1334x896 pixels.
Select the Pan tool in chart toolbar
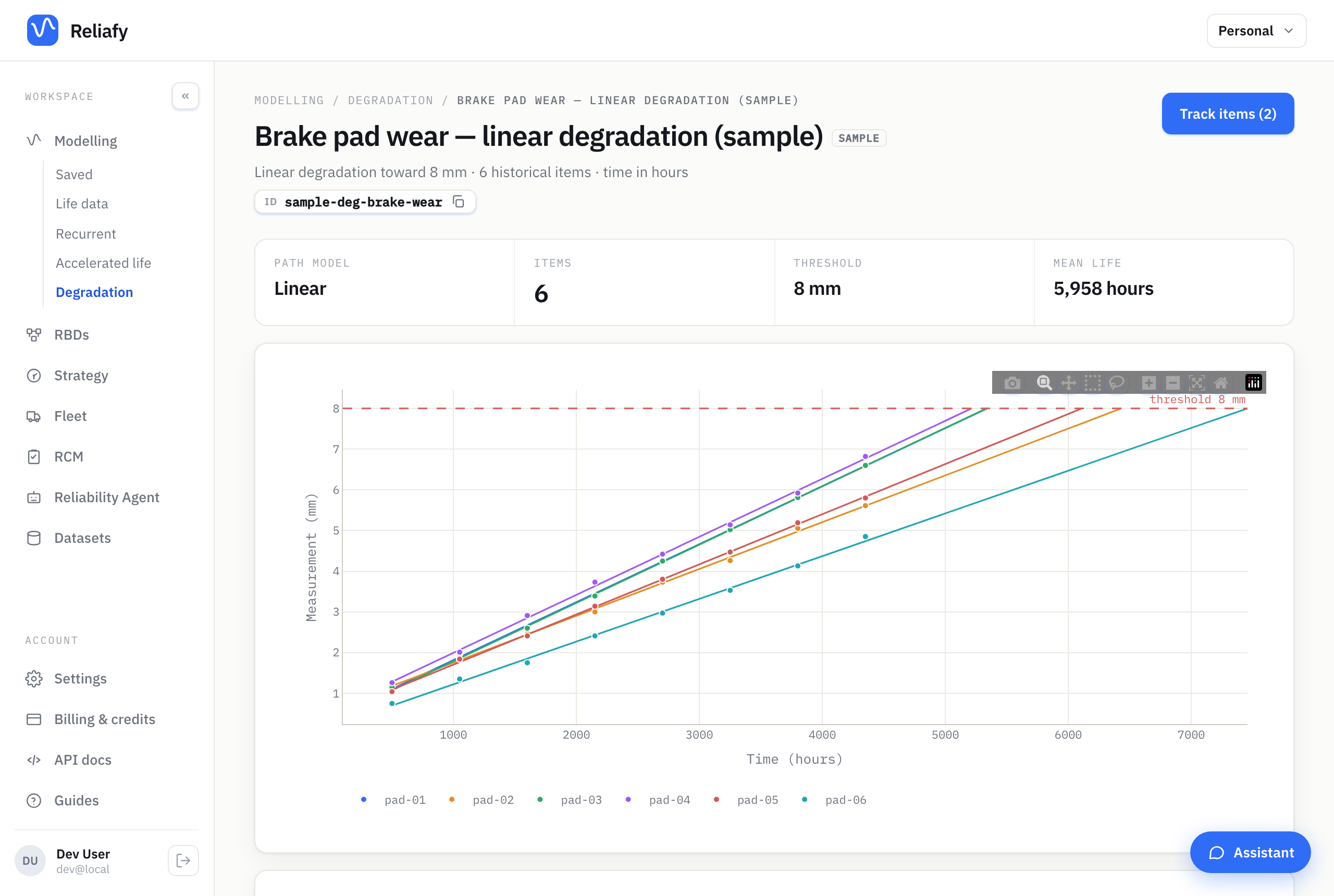[1068, 383]
